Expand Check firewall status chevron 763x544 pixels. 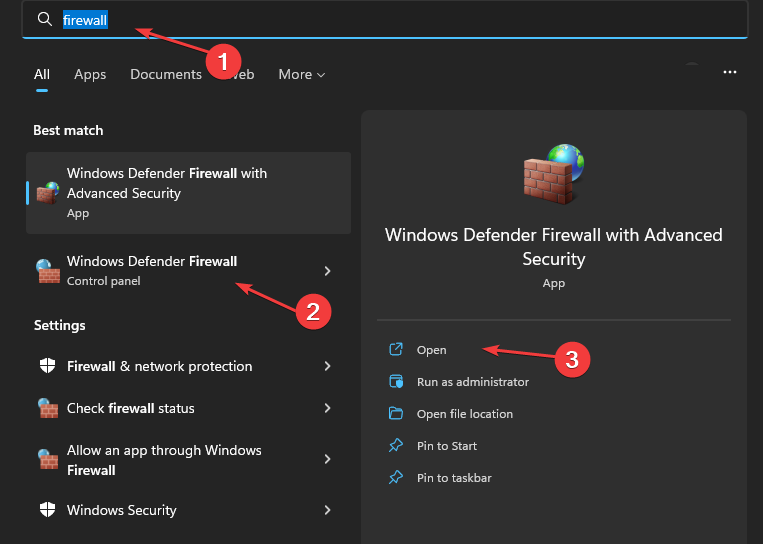coord(327,408)
